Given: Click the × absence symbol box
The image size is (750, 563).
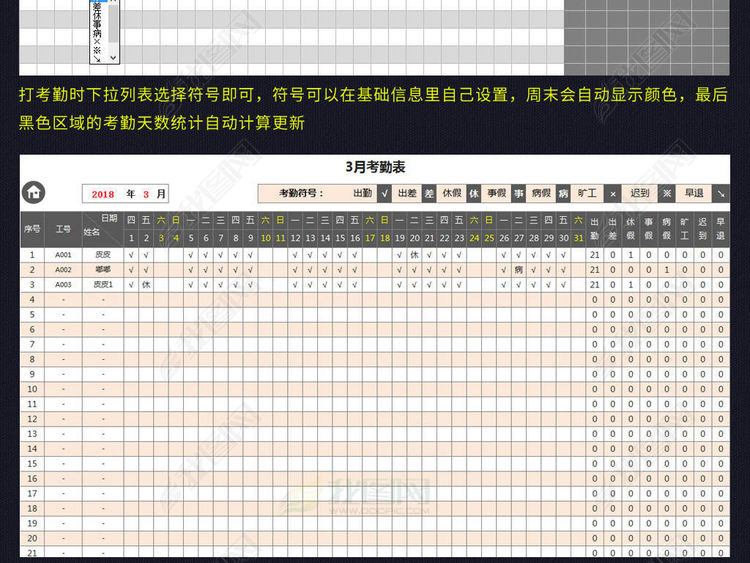Looking at the screenshot, I should pyautogui.click(x=612, y=193).
